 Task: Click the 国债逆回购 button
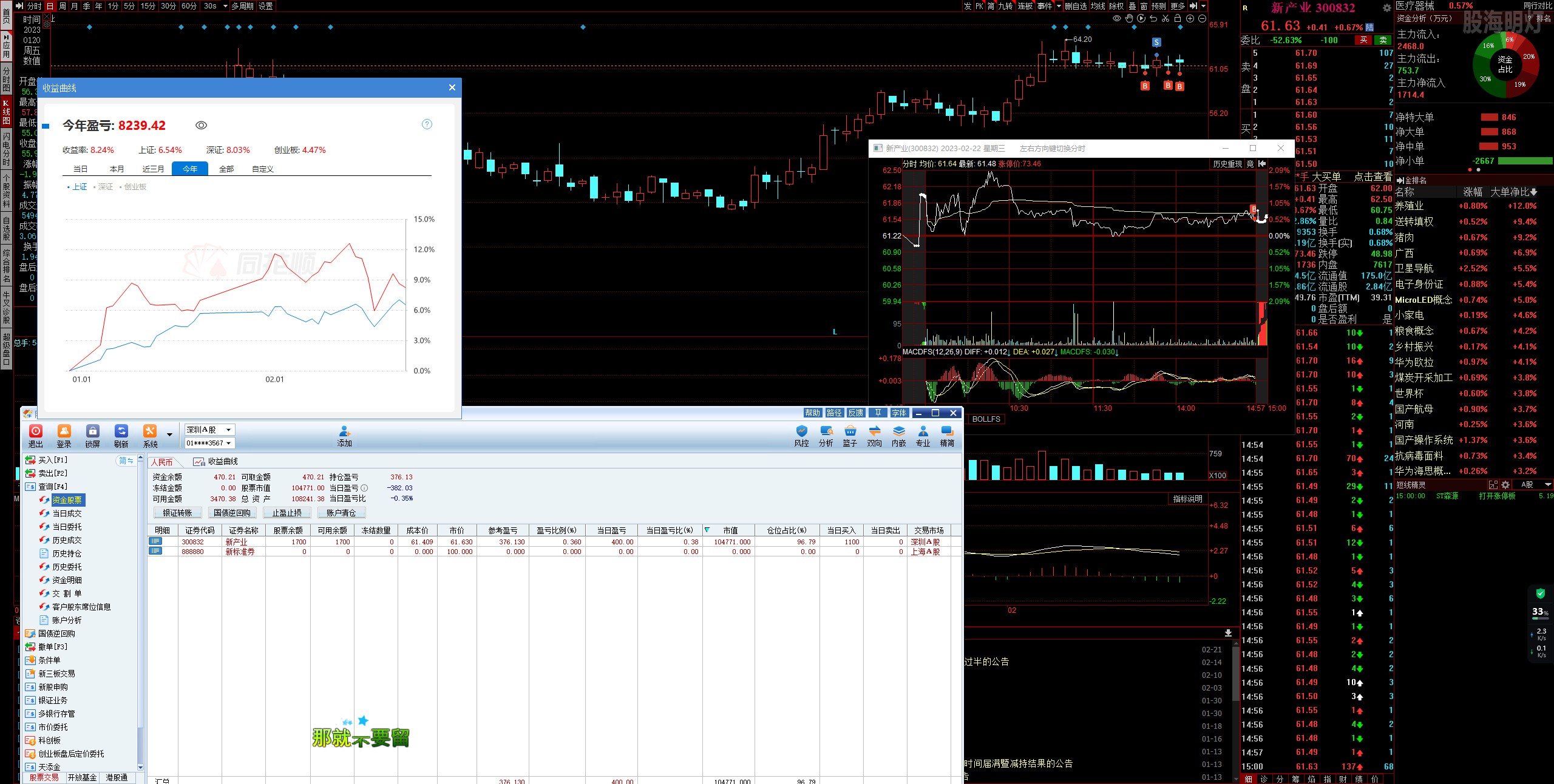(x=232, y=513)
